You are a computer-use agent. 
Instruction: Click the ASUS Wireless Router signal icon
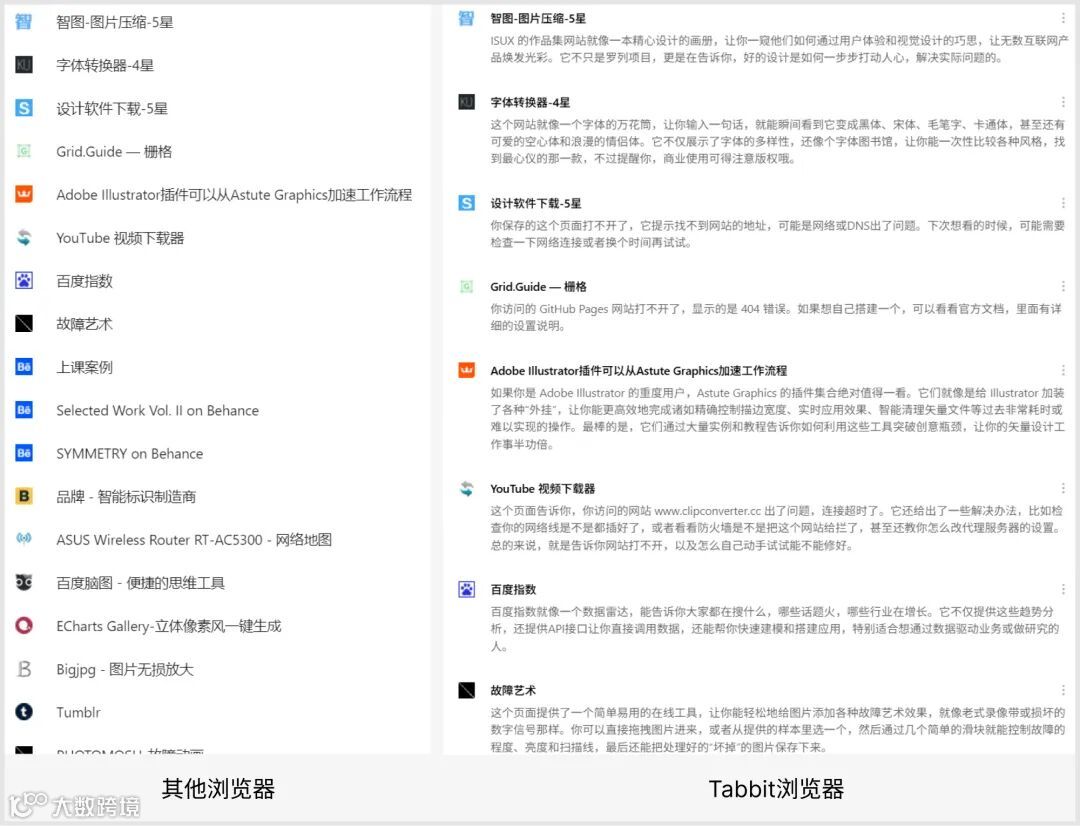point(23,539)
